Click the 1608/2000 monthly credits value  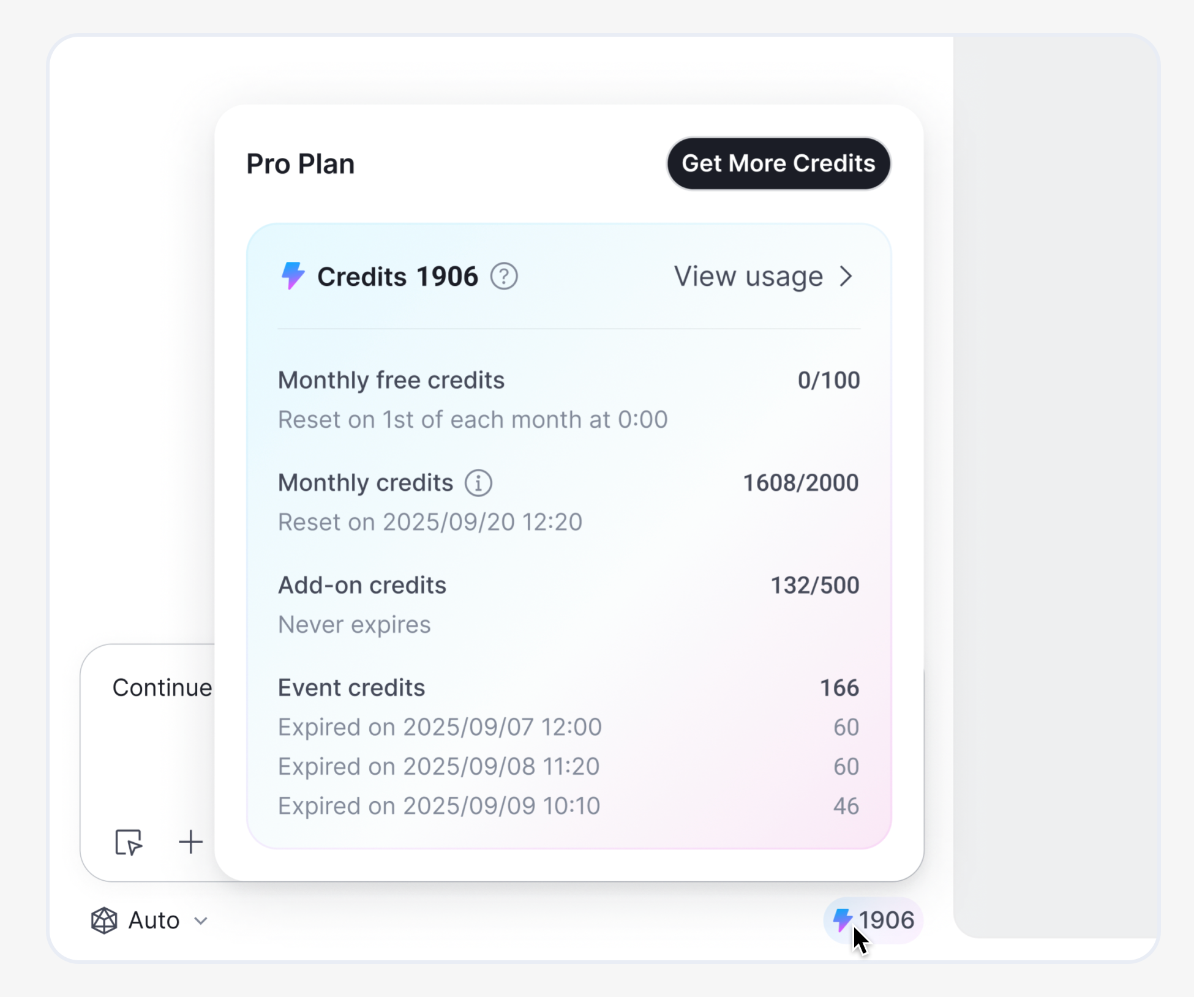click(x=800, y=483)
